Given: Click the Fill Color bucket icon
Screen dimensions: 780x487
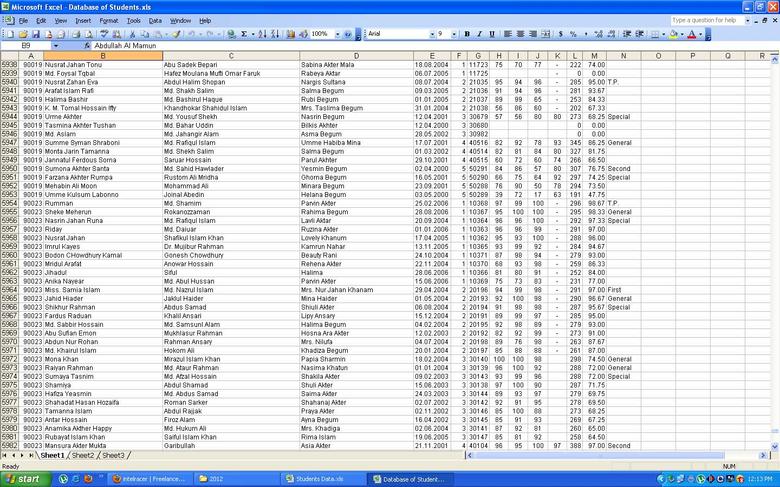Looking at the screenshot, I should coord(673,34).
